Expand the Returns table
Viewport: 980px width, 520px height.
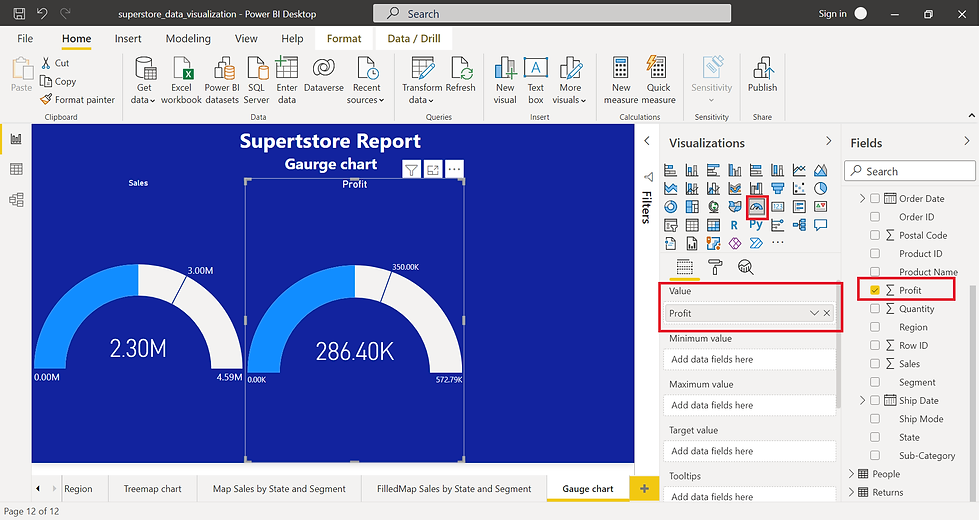point(851,492)
